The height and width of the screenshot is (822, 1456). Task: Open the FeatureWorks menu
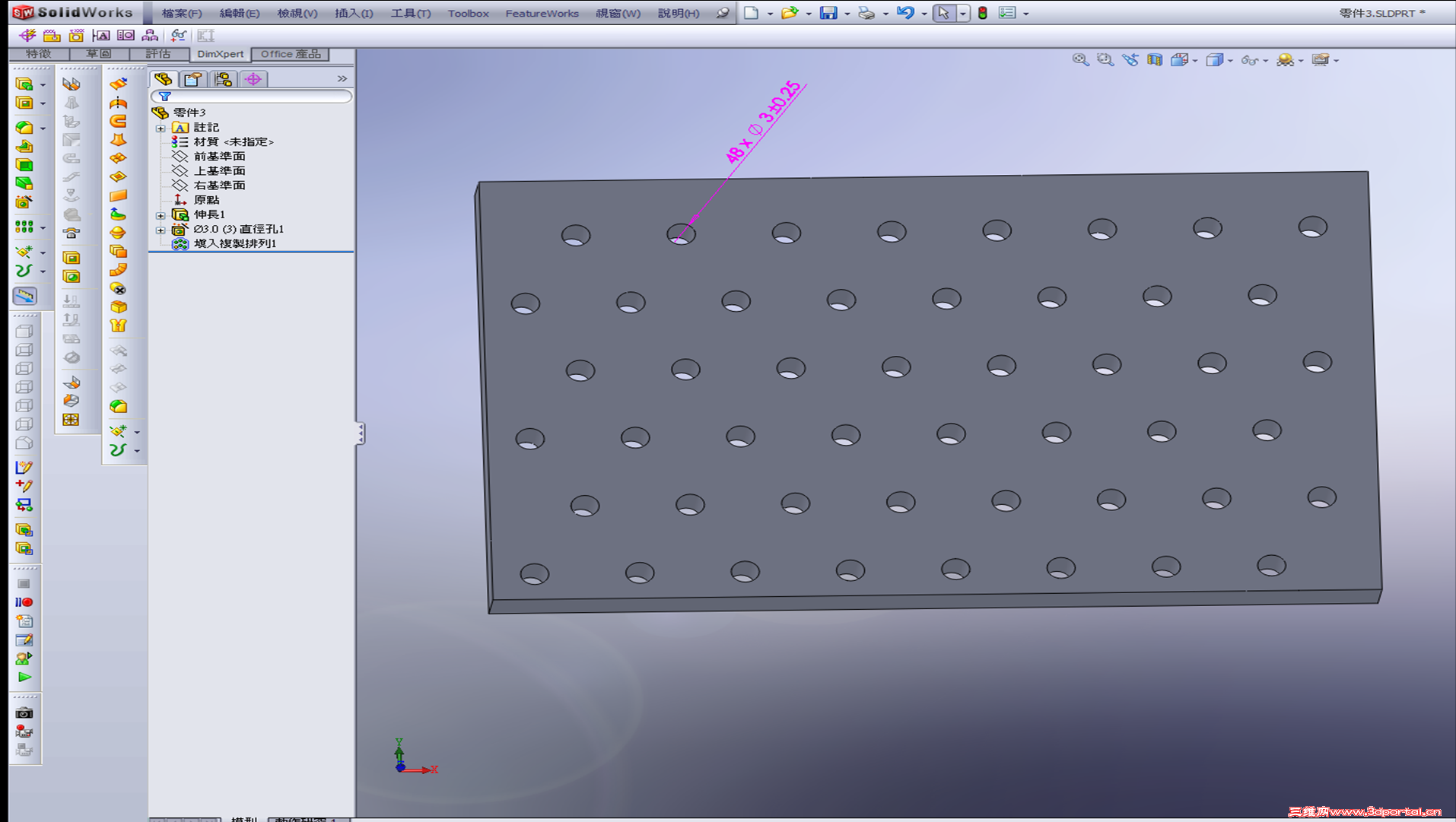(x=542, y=13)
